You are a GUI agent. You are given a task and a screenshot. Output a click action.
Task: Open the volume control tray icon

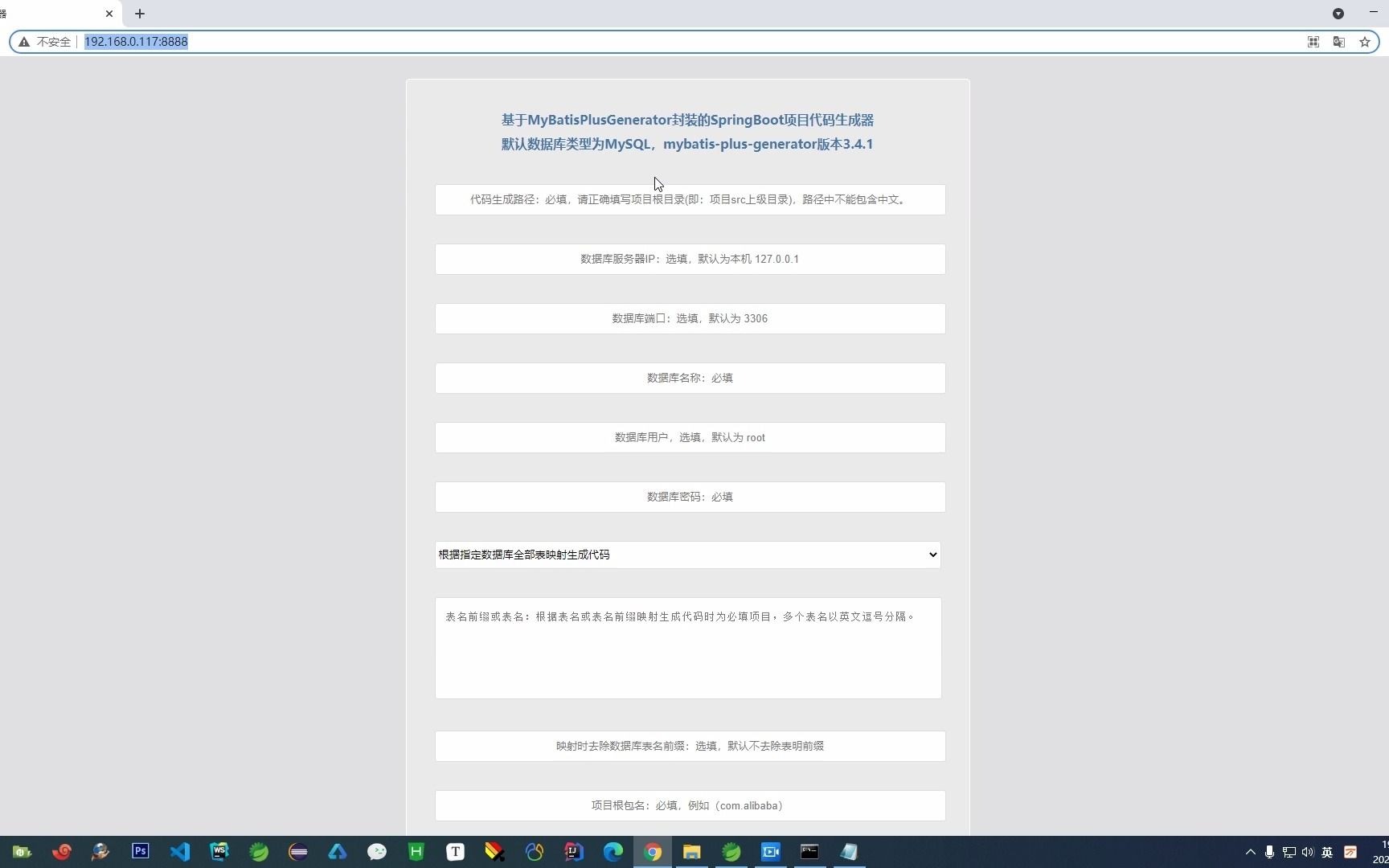pos(1308,852)
